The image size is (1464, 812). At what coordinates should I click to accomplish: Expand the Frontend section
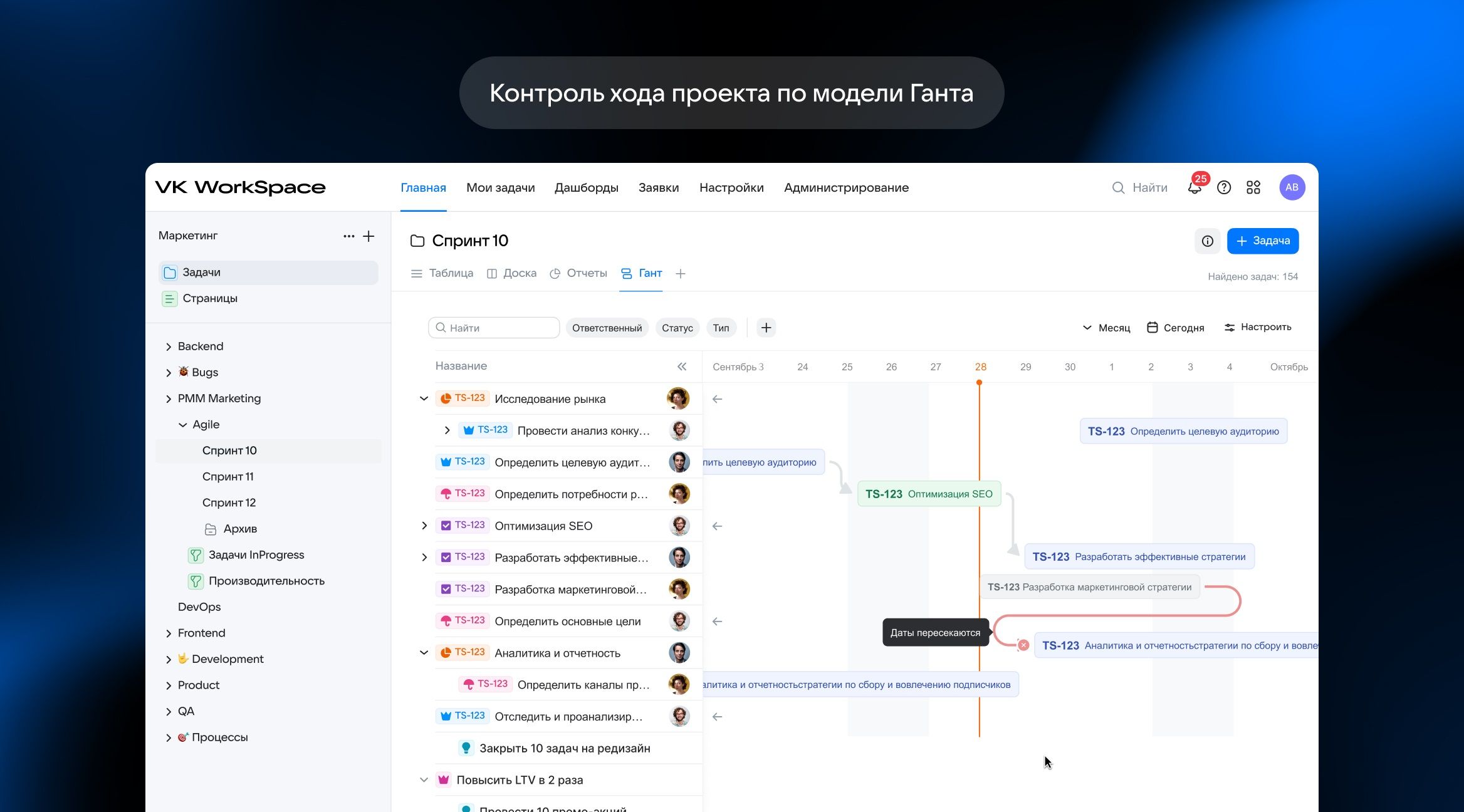pos(168,633)
